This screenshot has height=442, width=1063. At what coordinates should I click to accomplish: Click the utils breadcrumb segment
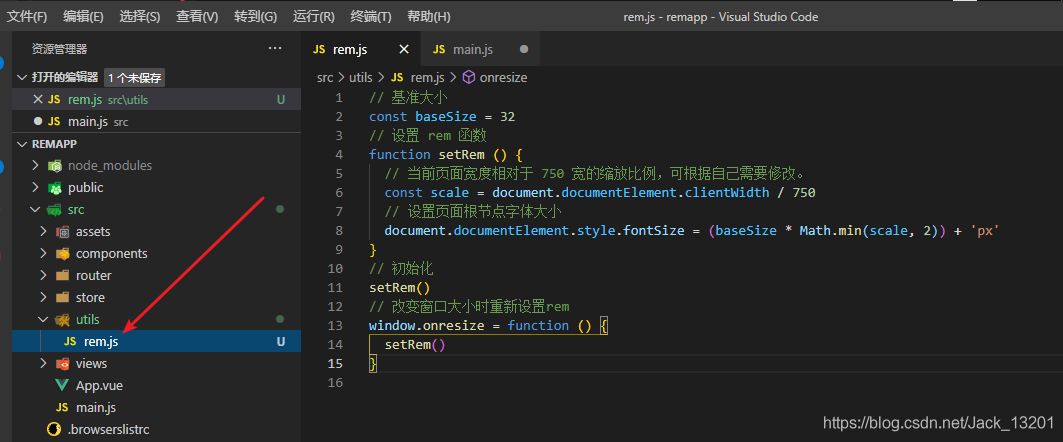click(360, 77)
